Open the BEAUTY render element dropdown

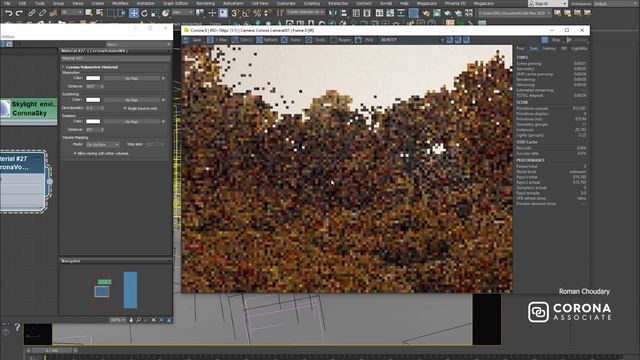click(411, 40)
